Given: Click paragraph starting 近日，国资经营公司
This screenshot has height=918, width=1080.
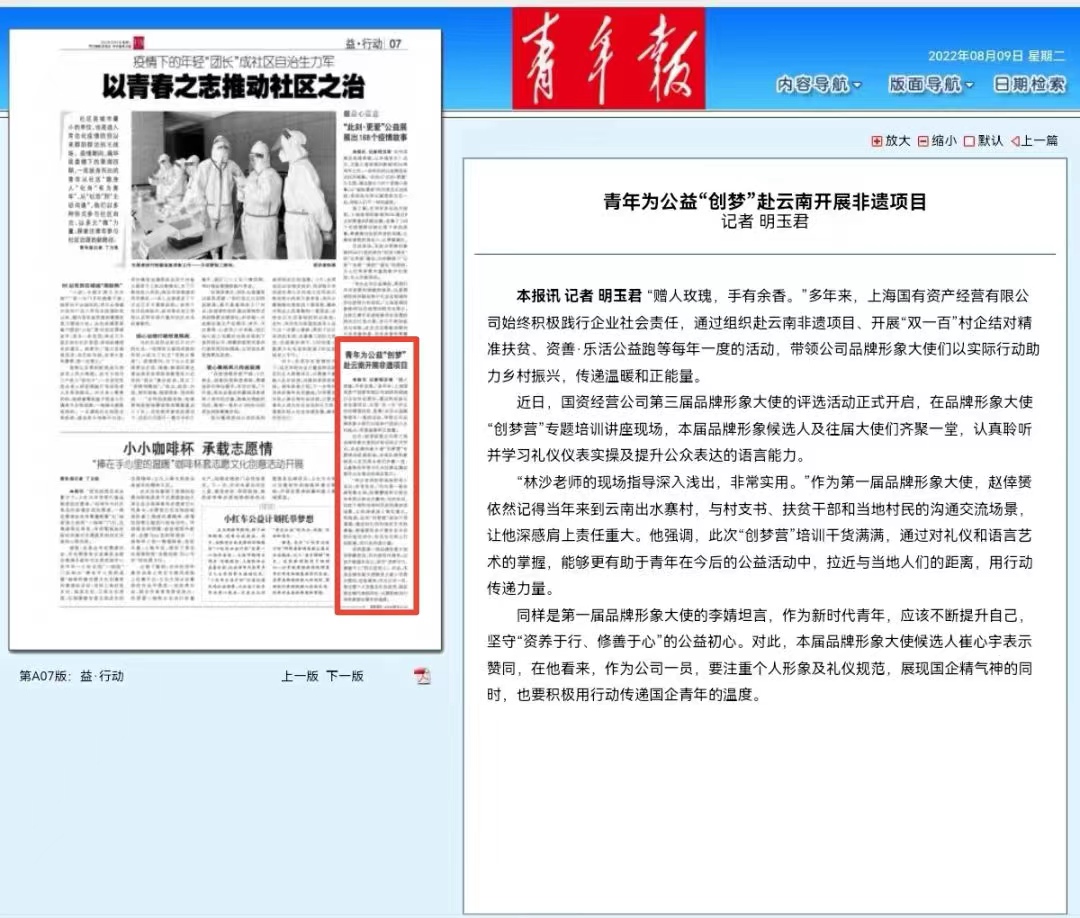Looking at the screenshot, I should [760, 428].
